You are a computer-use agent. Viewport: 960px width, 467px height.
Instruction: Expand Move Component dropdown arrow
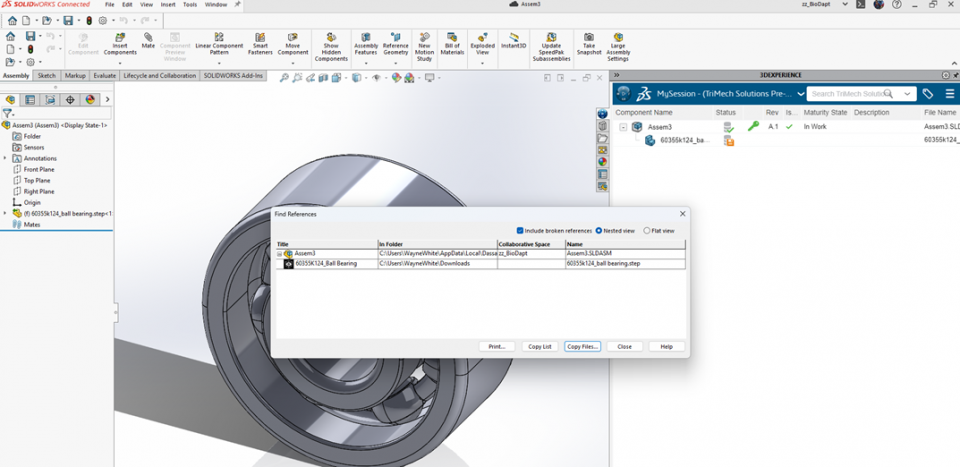[x=293, y=63]
